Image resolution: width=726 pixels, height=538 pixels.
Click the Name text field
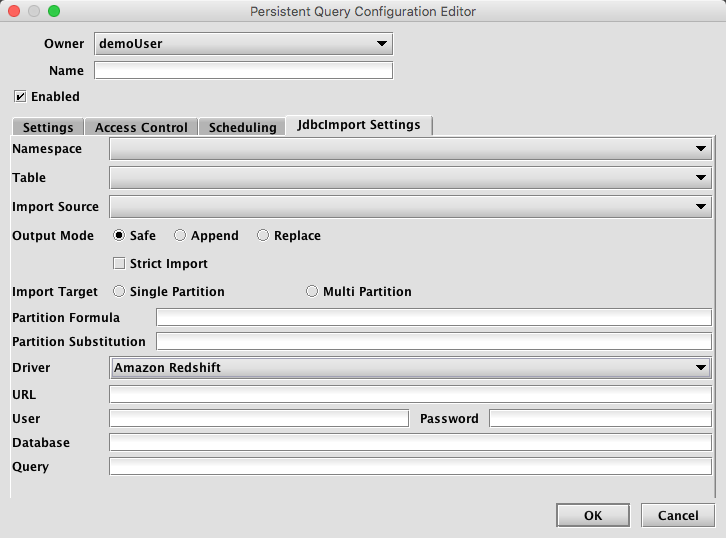[244, 70]
